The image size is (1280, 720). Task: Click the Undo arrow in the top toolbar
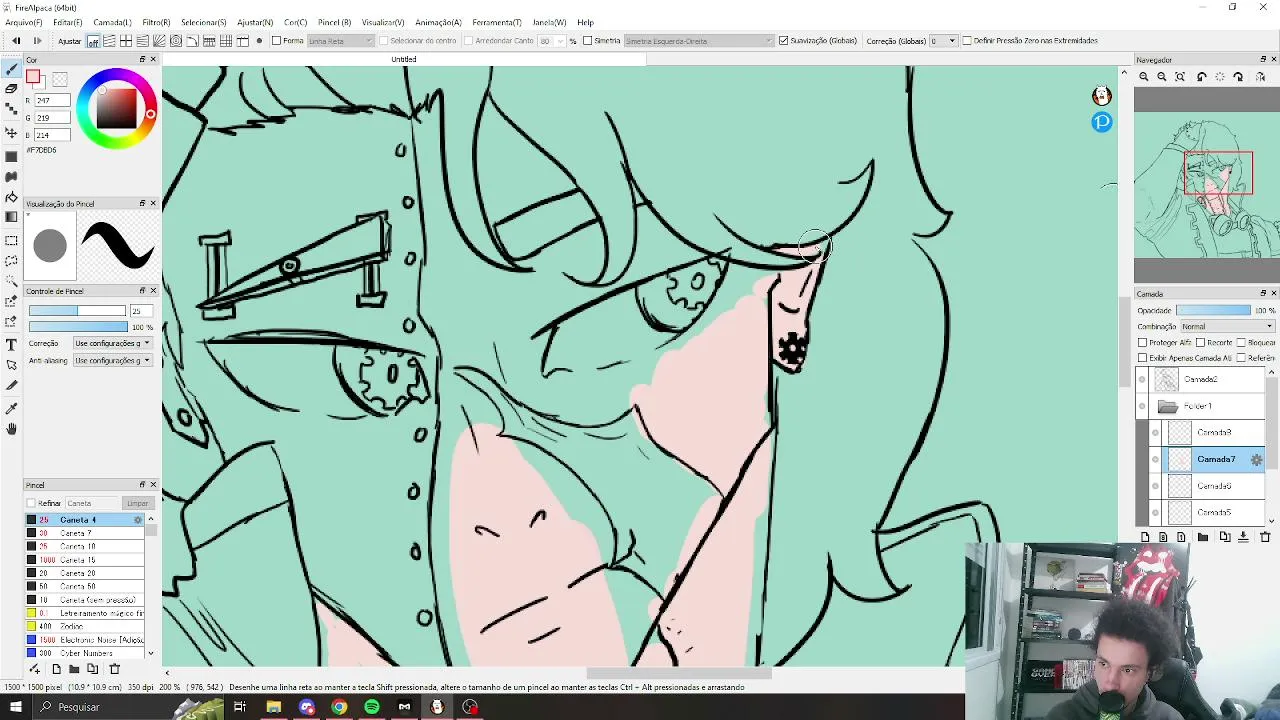click(16, 41)
